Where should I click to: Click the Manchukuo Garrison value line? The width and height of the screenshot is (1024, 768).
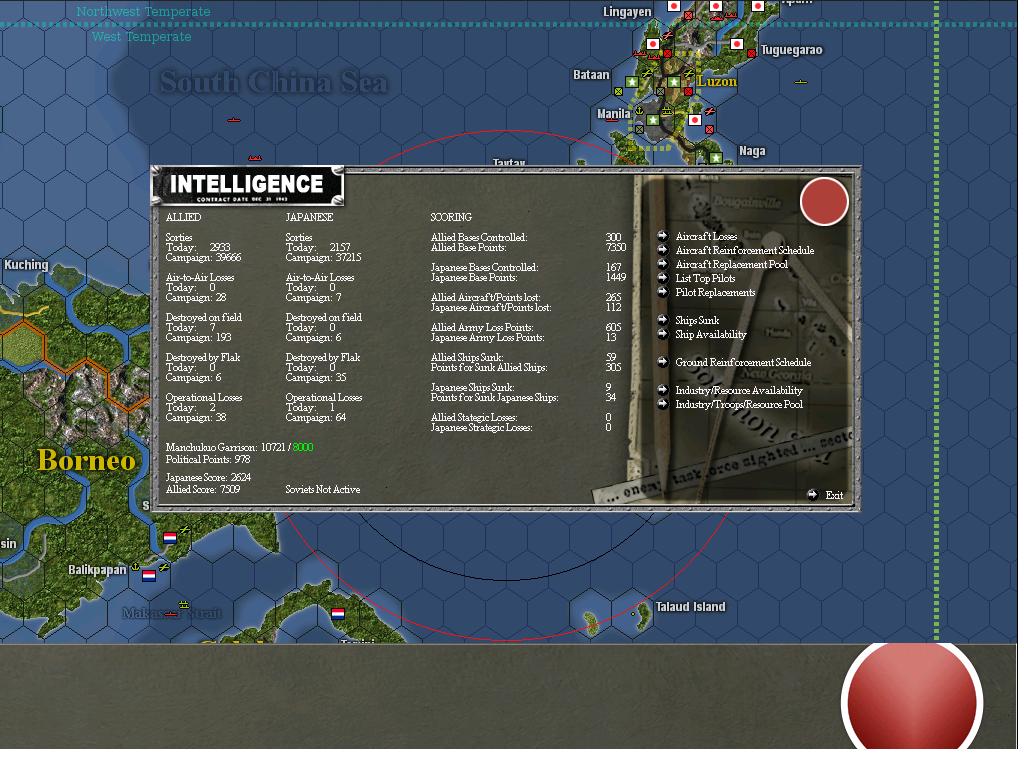(239, 447)
